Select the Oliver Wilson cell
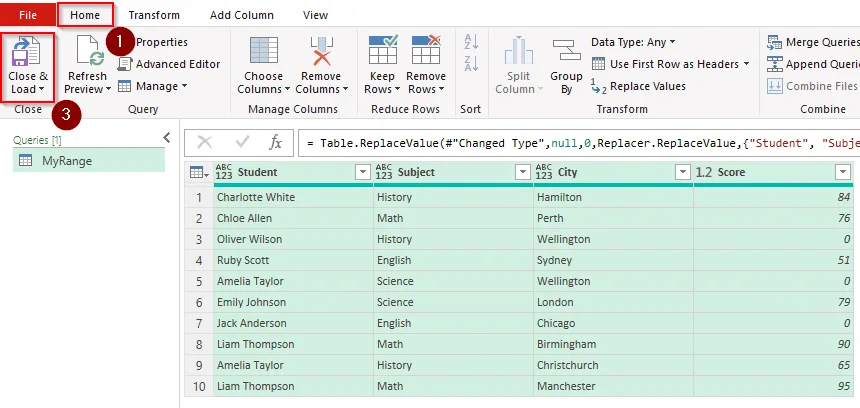 tap(293, 239)
